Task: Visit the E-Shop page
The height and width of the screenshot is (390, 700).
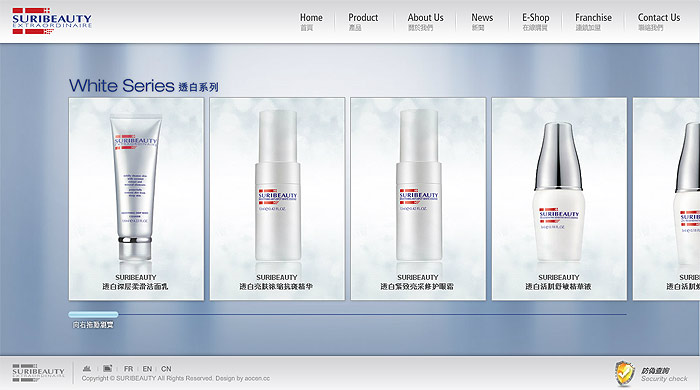Action: point(536,21)
